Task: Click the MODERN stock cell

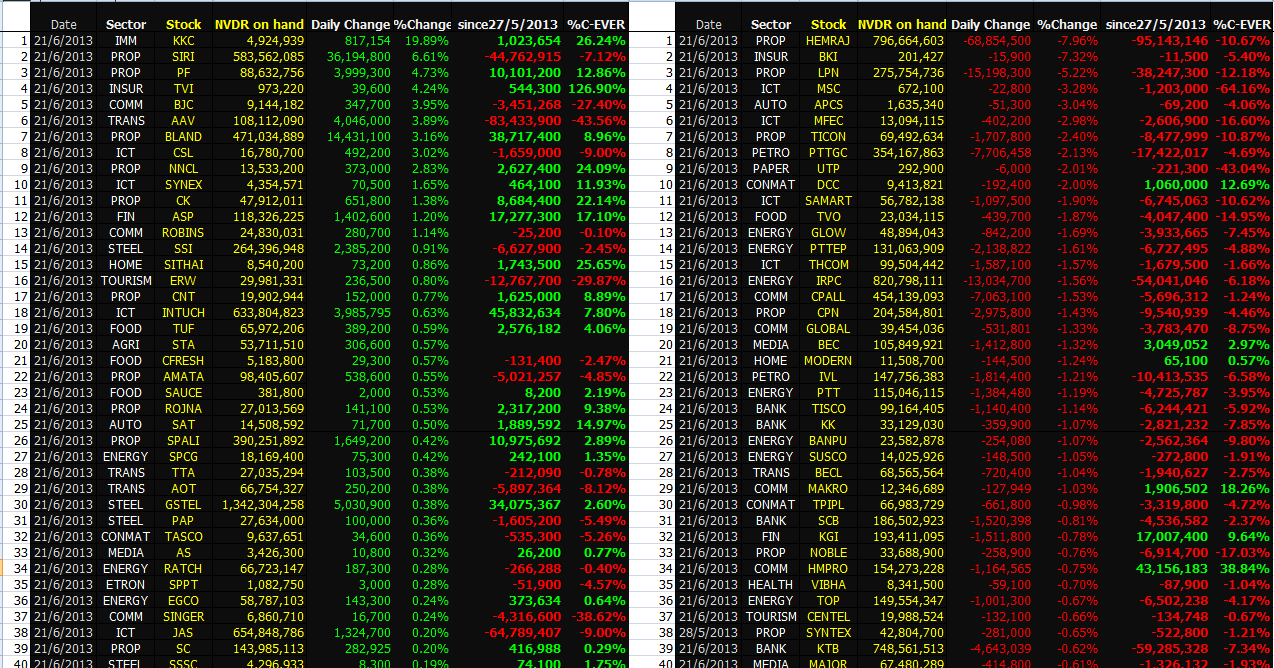Action: (828, 361)
